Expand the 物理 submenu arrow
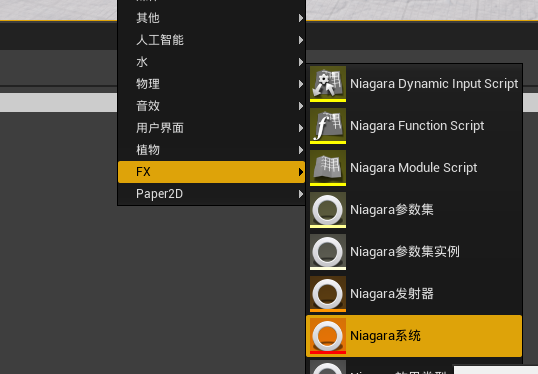 (301, 84)
